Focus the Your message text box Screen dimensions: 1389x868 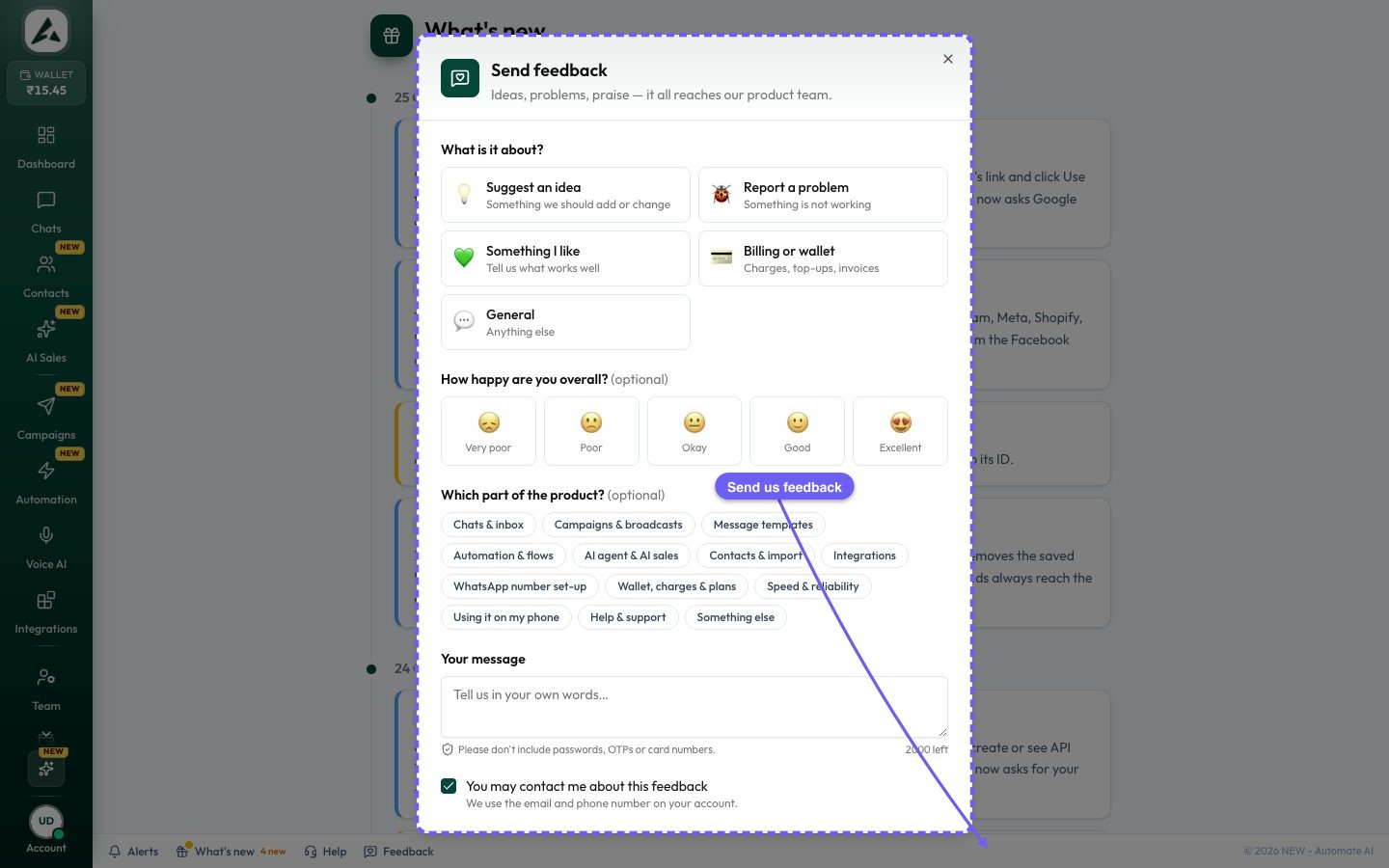tap(694, 707)
